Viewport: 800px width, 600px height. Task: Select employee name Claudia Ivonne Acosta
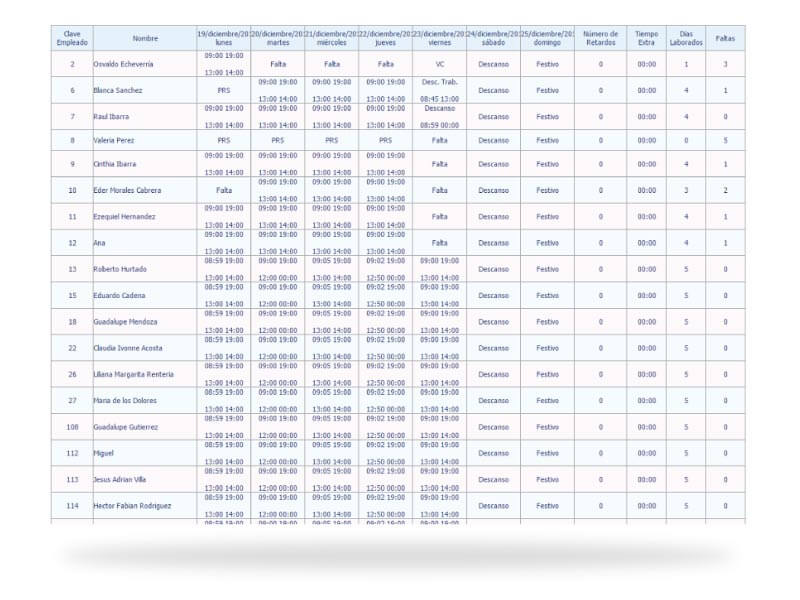click(128, 348)
